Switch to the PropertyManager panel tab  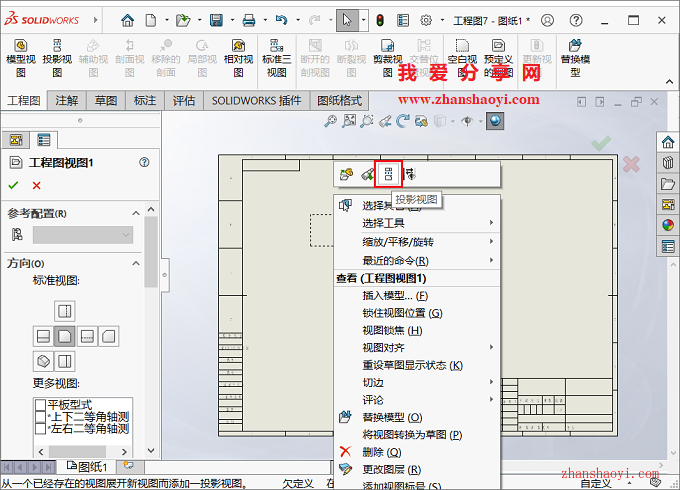pos(44,140)
